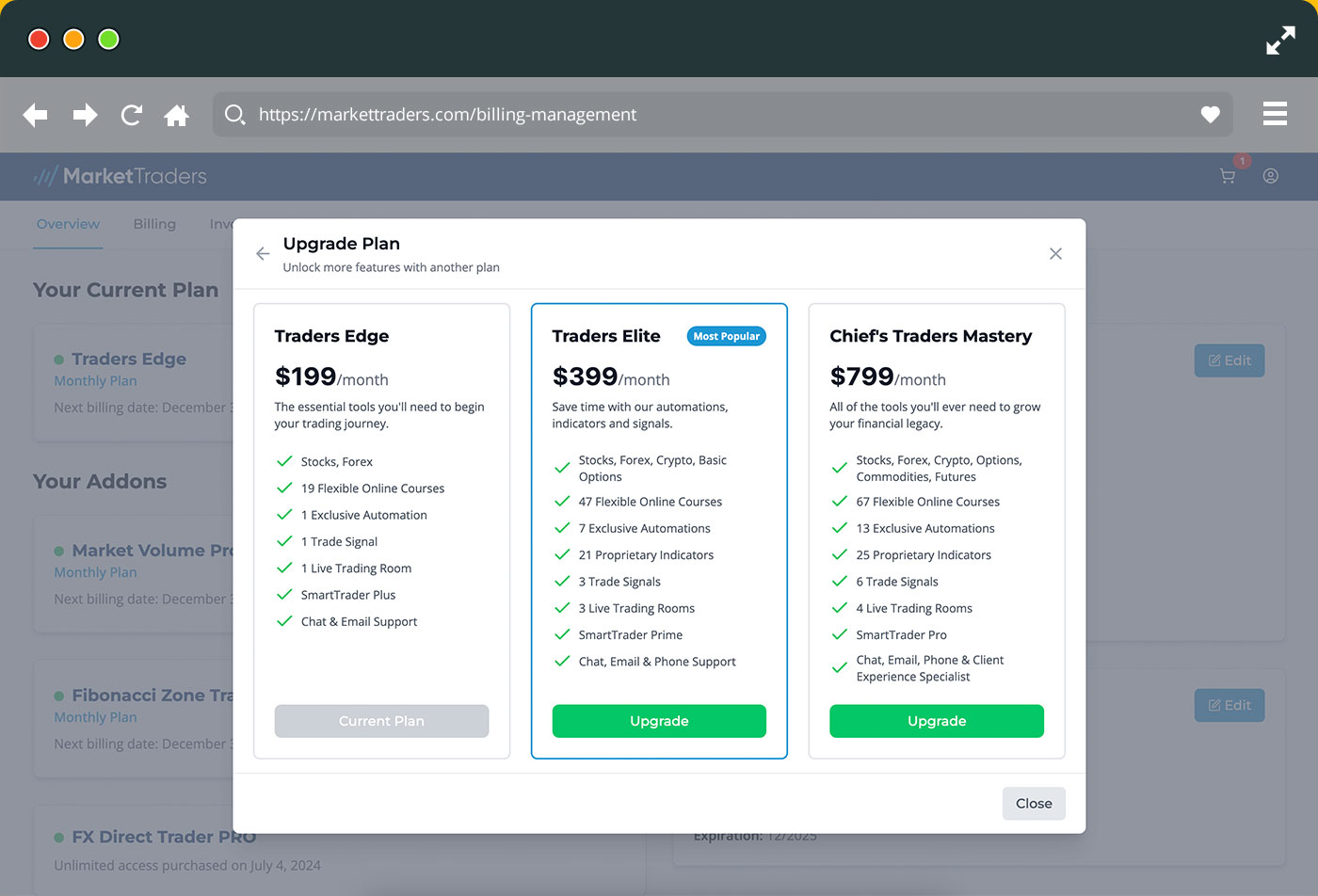Viewport: 1318px width, 896px height.
Task: Click the browser back arrow
Action: pos(36,115)
